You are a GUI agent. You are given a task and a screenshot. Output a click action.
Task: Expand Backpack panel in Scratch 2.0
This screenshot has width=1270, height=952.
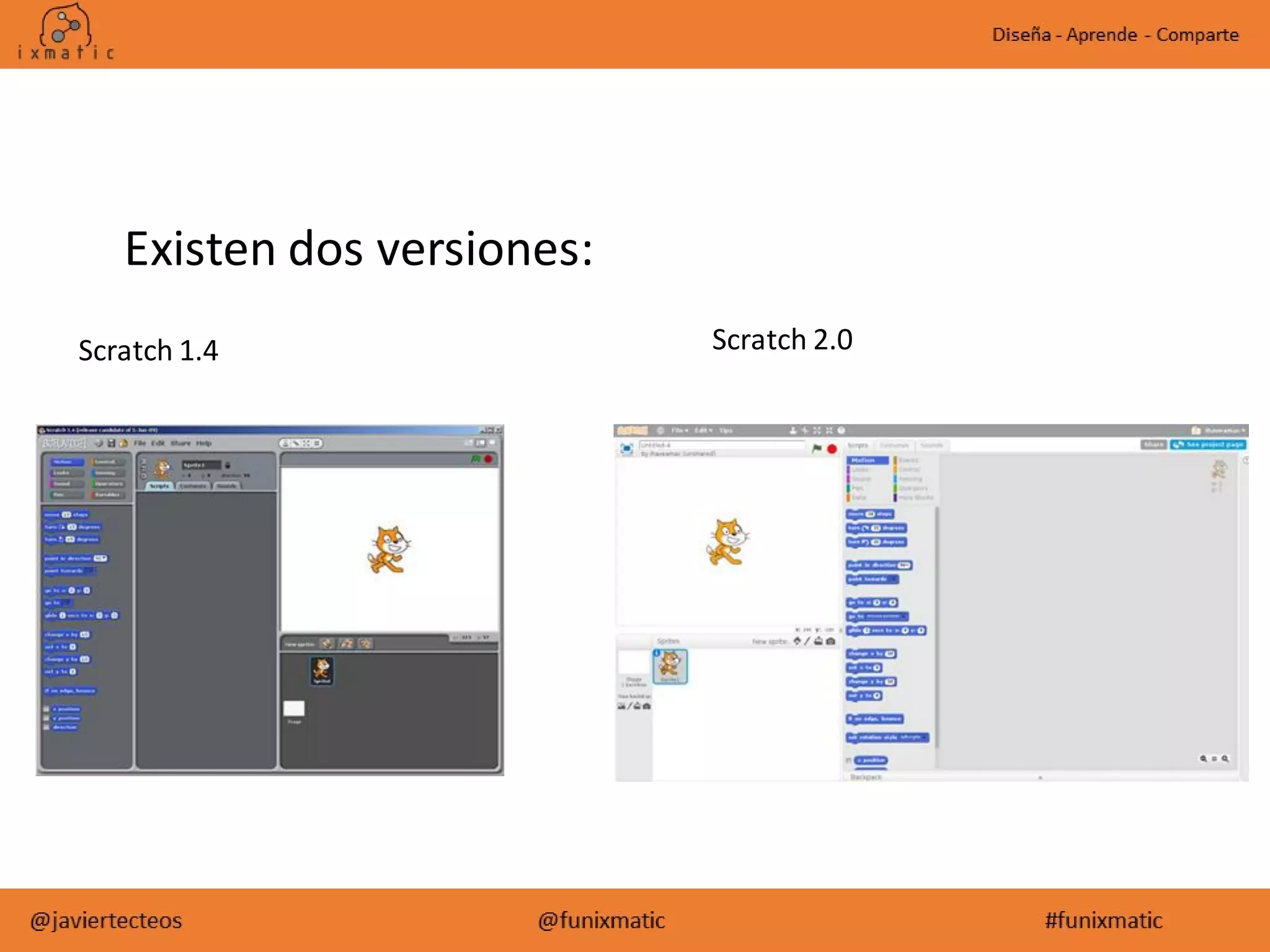pos(1042,777)
